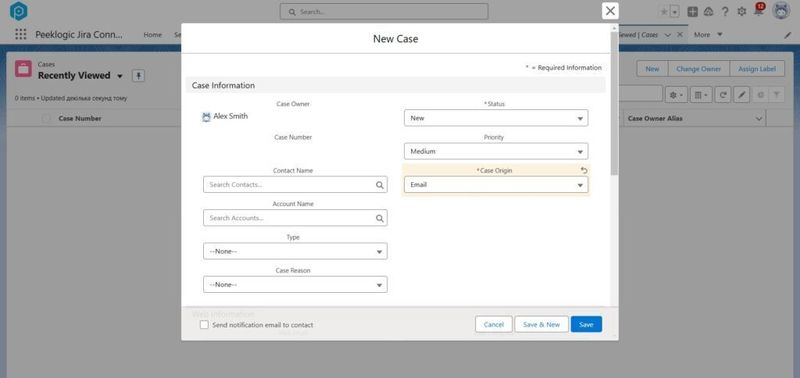Open the App Launcher grid icon
Image resolution: width=800 pixels, height=378 pixels.
(20, 34)
